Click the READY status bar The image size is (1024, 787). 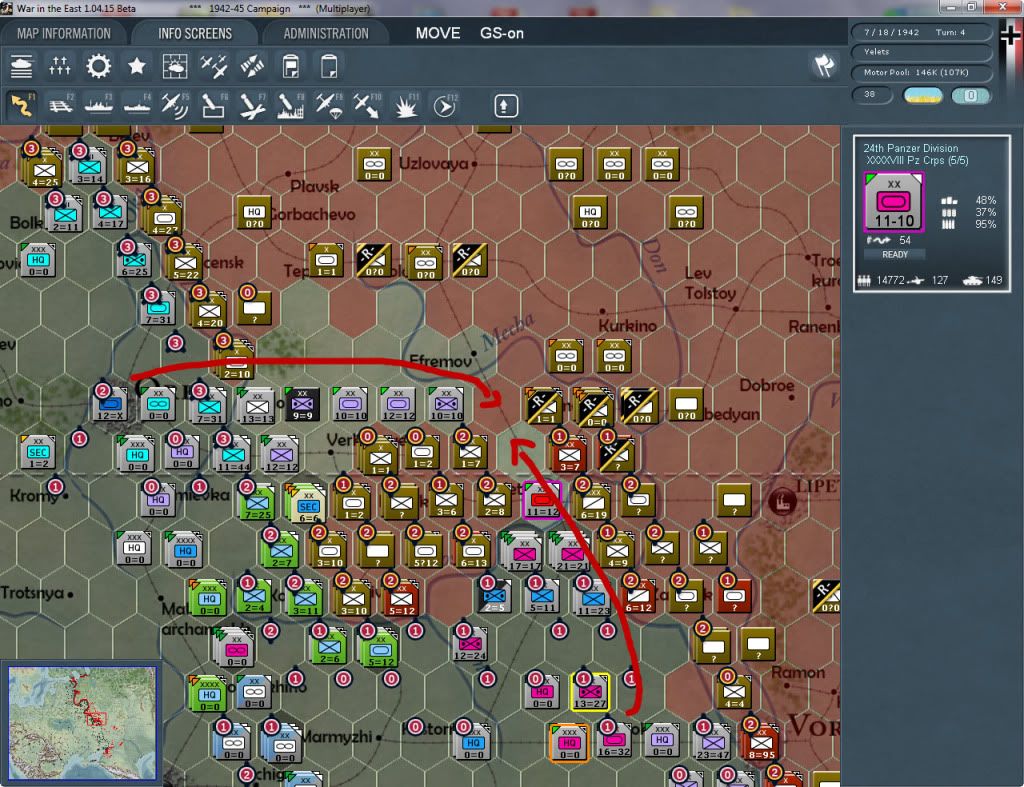click(x=895, y=254)
